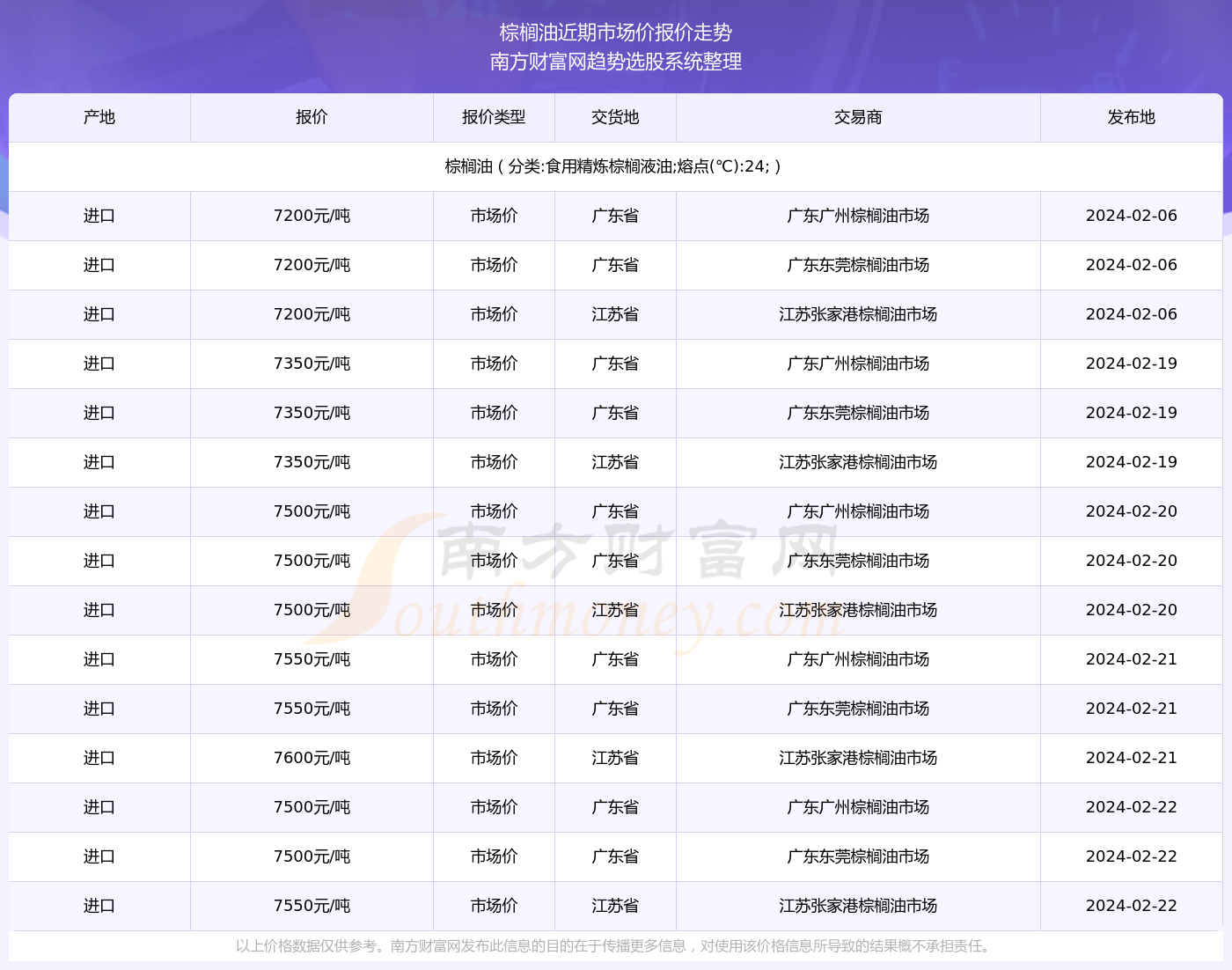Select subtitle 南方财富网趋势选股系统整理
The image size is (1232, 970).
click(616, 62)
